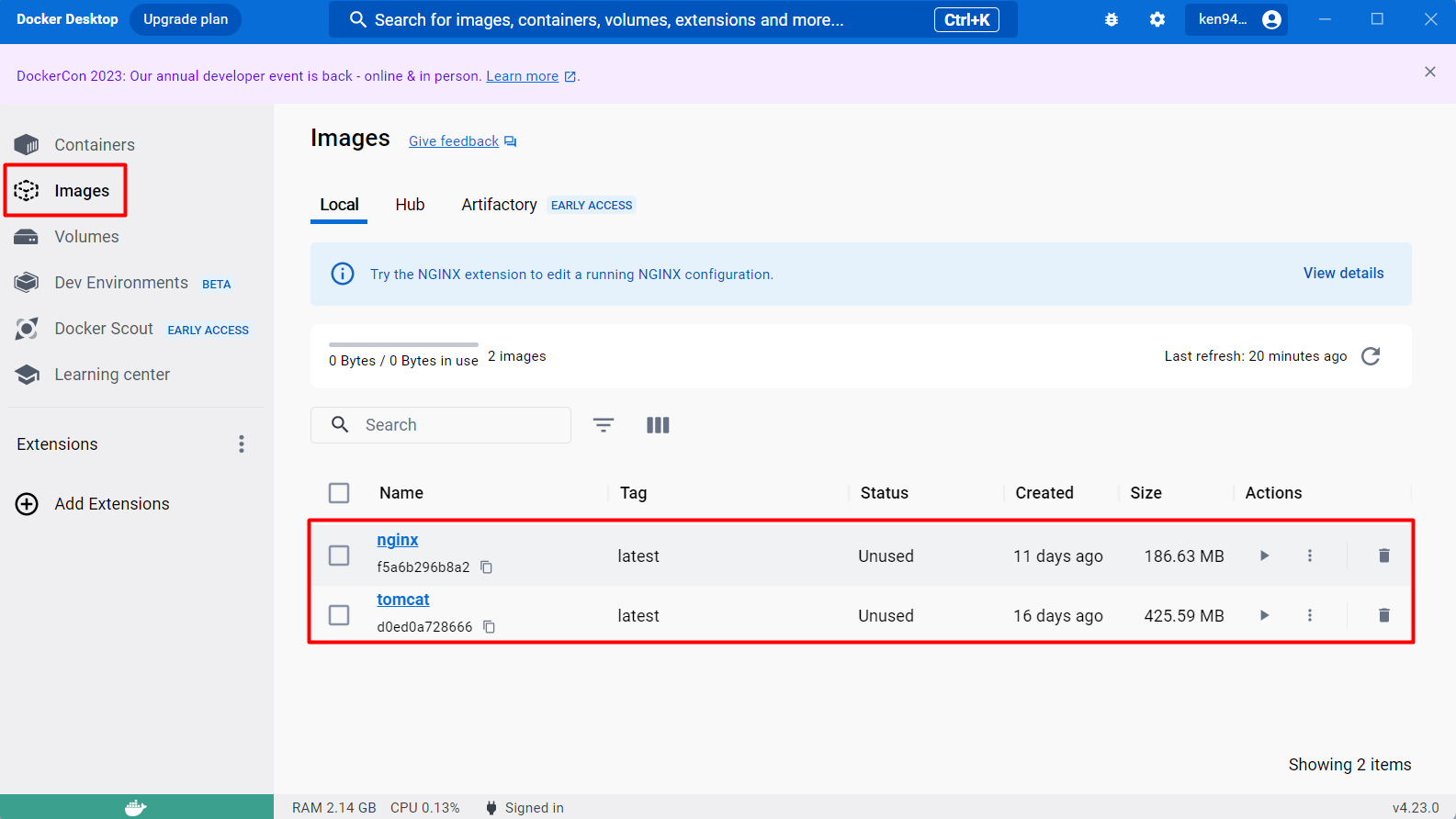Click the 'Showing 2 items' text
This screenshot has height=819, width=1456.
pos(1349,765)
